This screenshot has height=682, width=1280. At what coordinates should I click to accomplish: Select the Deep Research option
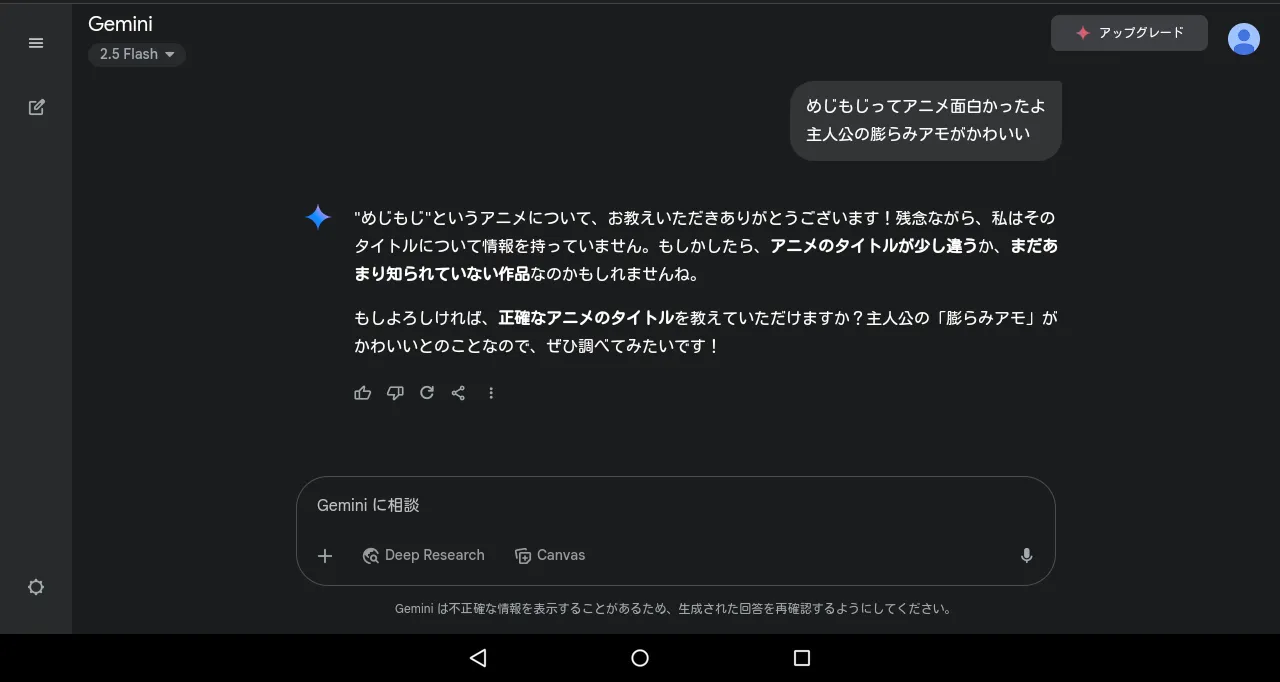pyautogui.click(x=423, y=555)
